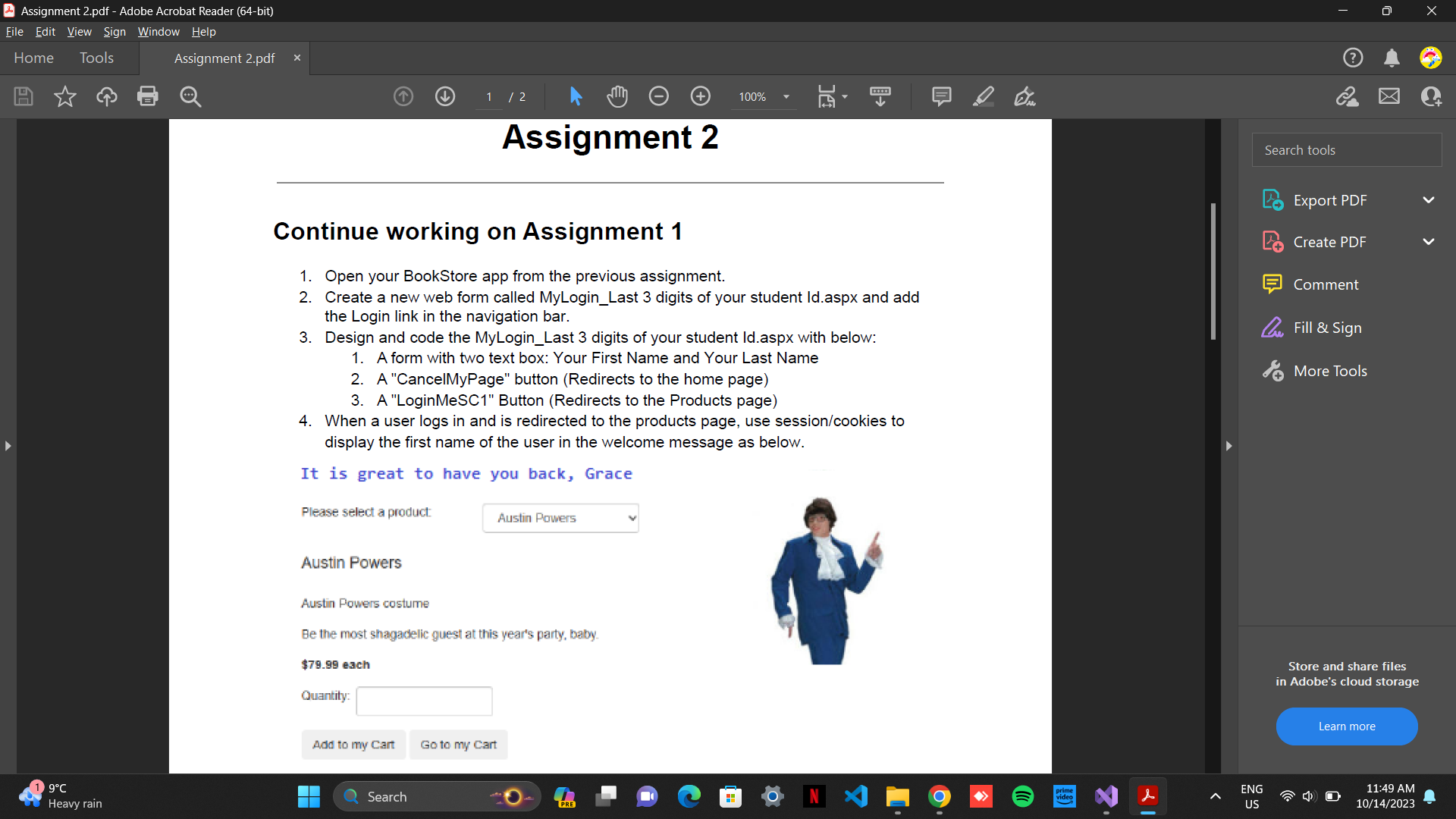1456x819 pixels.
Task: Open the Find text magnifier tool
Action: point(190,96)
